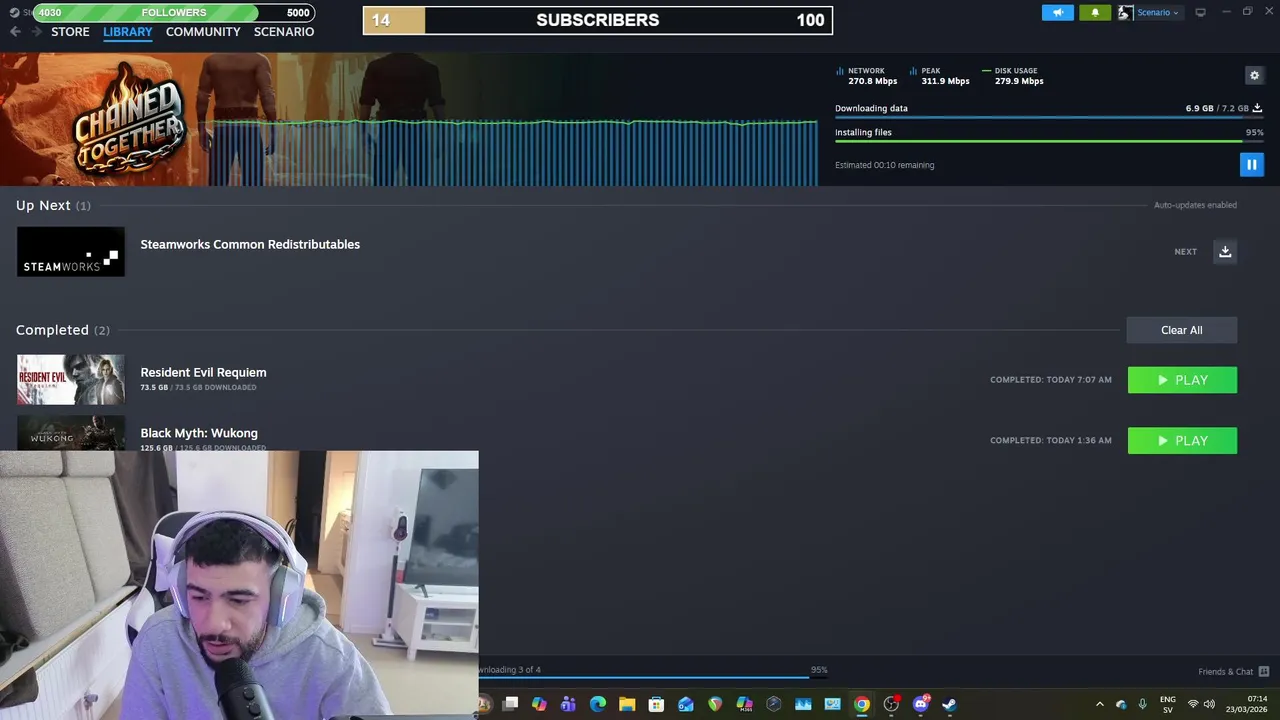Image resolution: width=1280 pixels, height=720 pixels.
Task: Go back with the left arrow
Action: click(15, 32)
